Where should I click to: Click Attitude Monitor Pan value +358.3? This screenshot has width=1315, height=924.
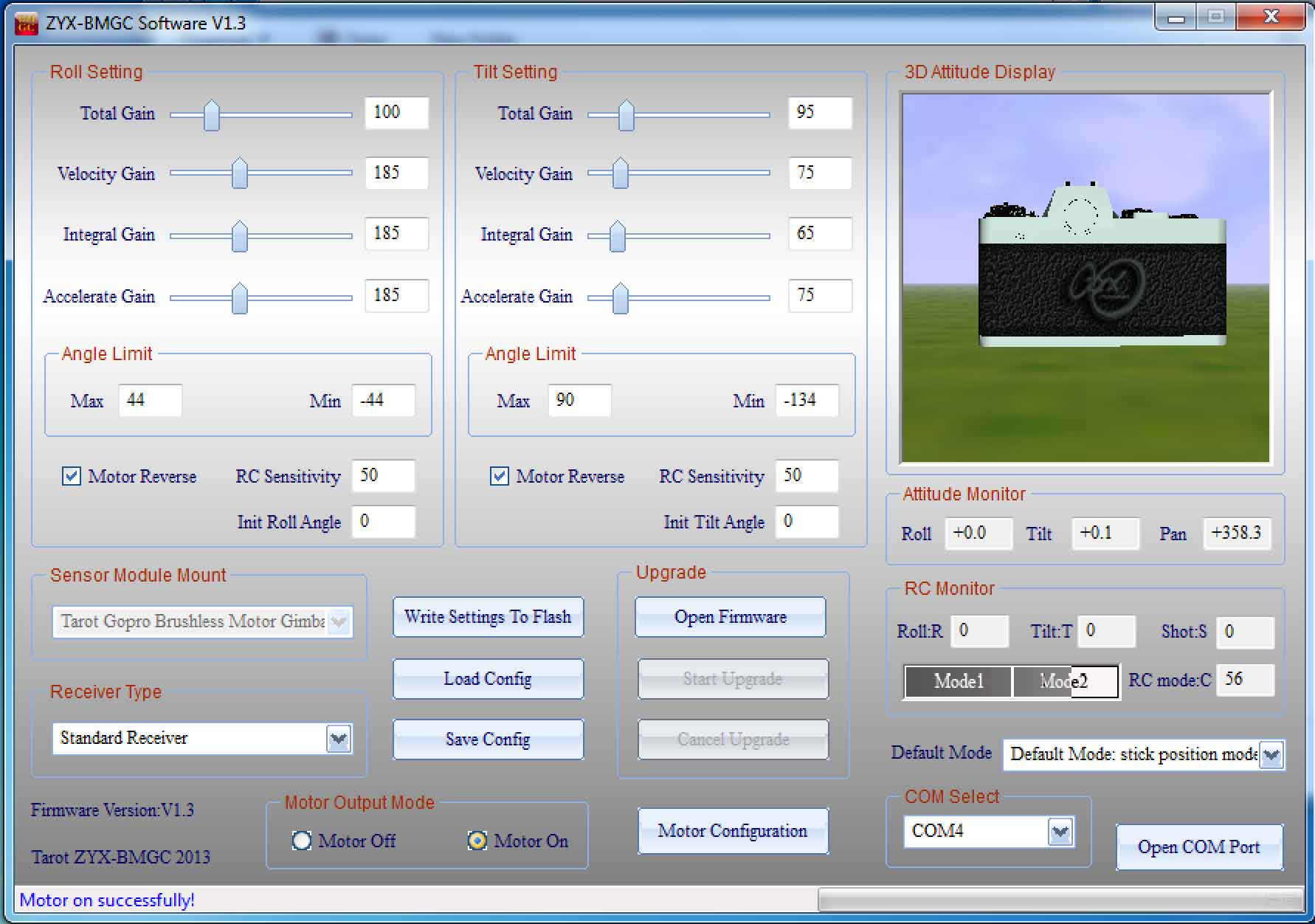[1237, 534]
